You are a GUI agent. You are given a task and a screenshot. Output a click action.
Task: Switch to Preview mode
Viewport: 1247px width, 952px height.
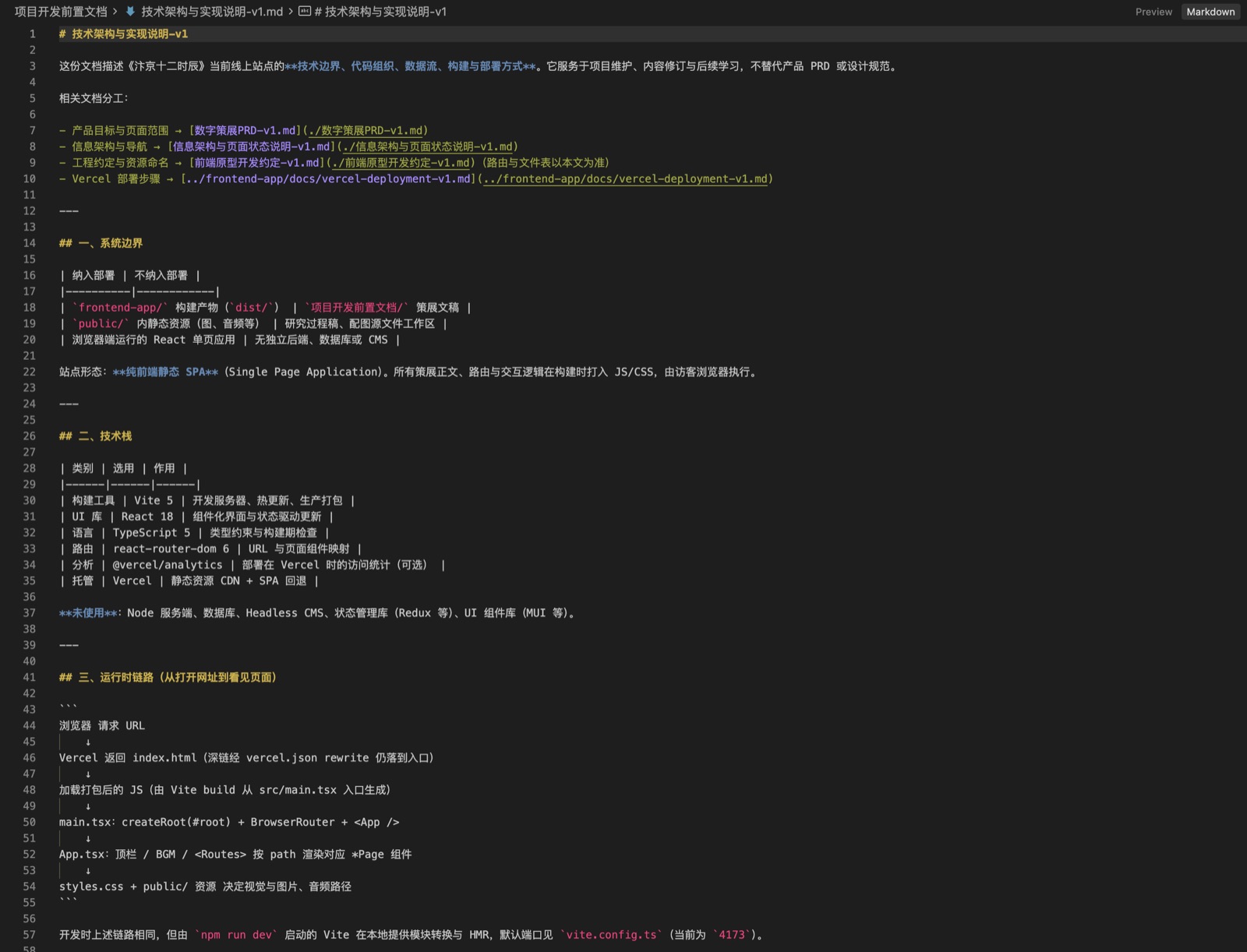(1153, 12)
